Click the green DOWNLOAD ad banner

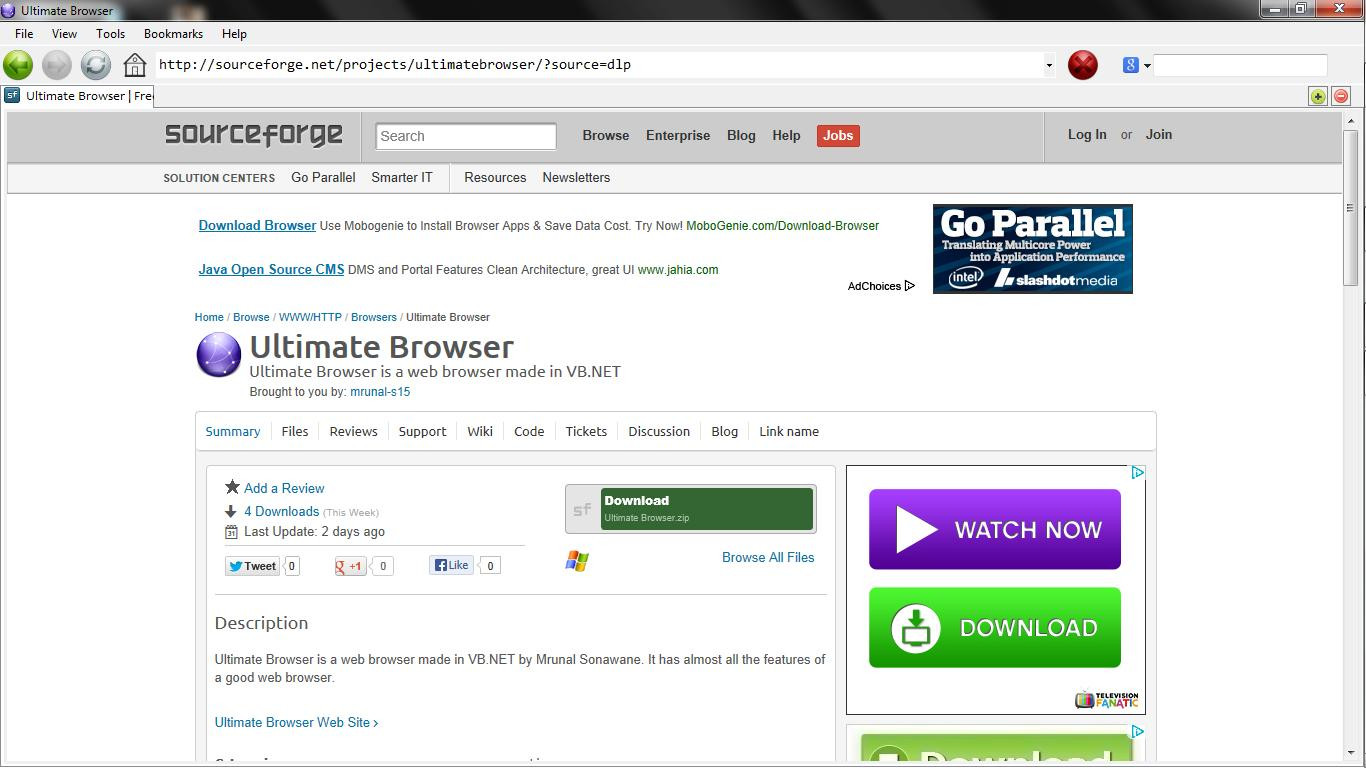(995, 627)
